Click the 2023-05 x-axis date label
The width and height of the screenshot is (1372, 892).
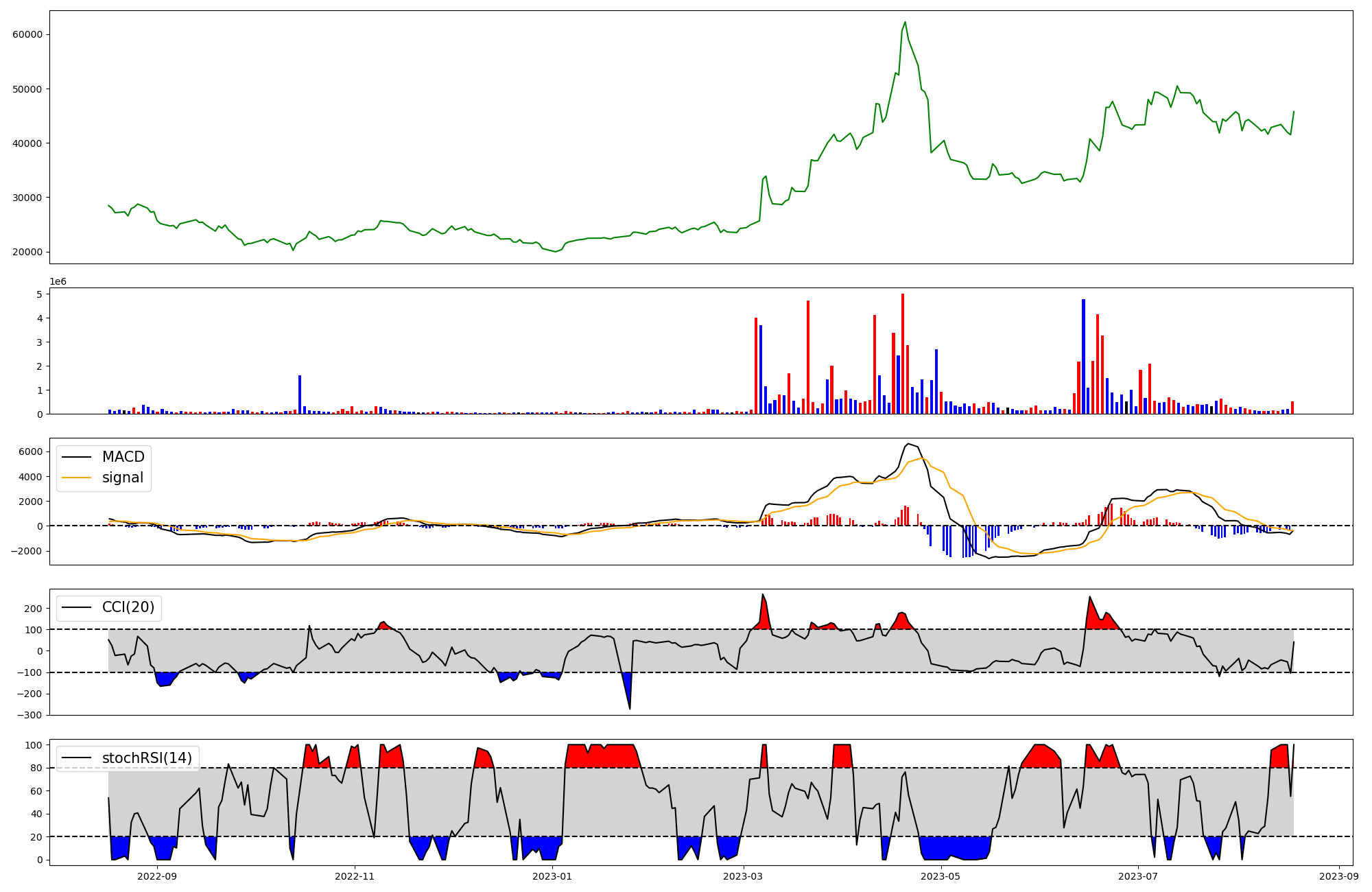(x=941, y=876)
